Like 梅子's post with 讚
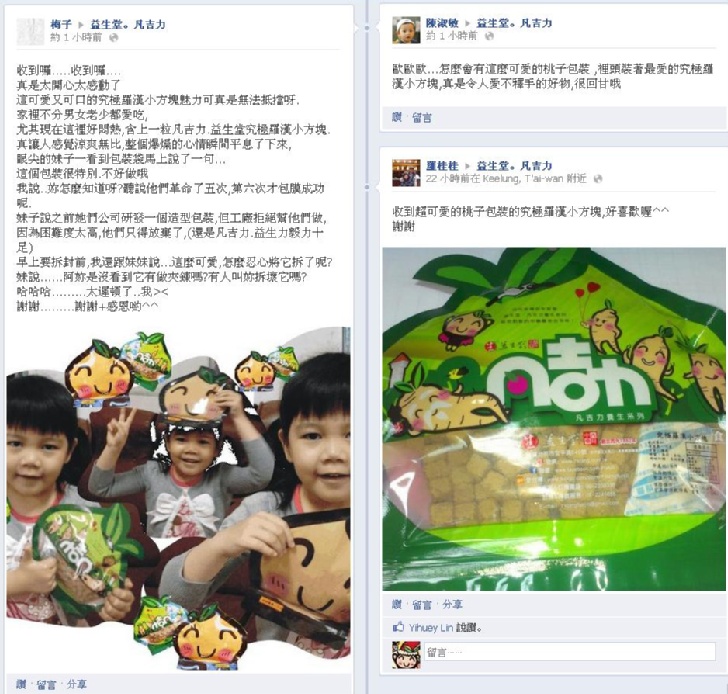Screen dimensions: 728x694 pyautogui.click(x=21, y=684)
